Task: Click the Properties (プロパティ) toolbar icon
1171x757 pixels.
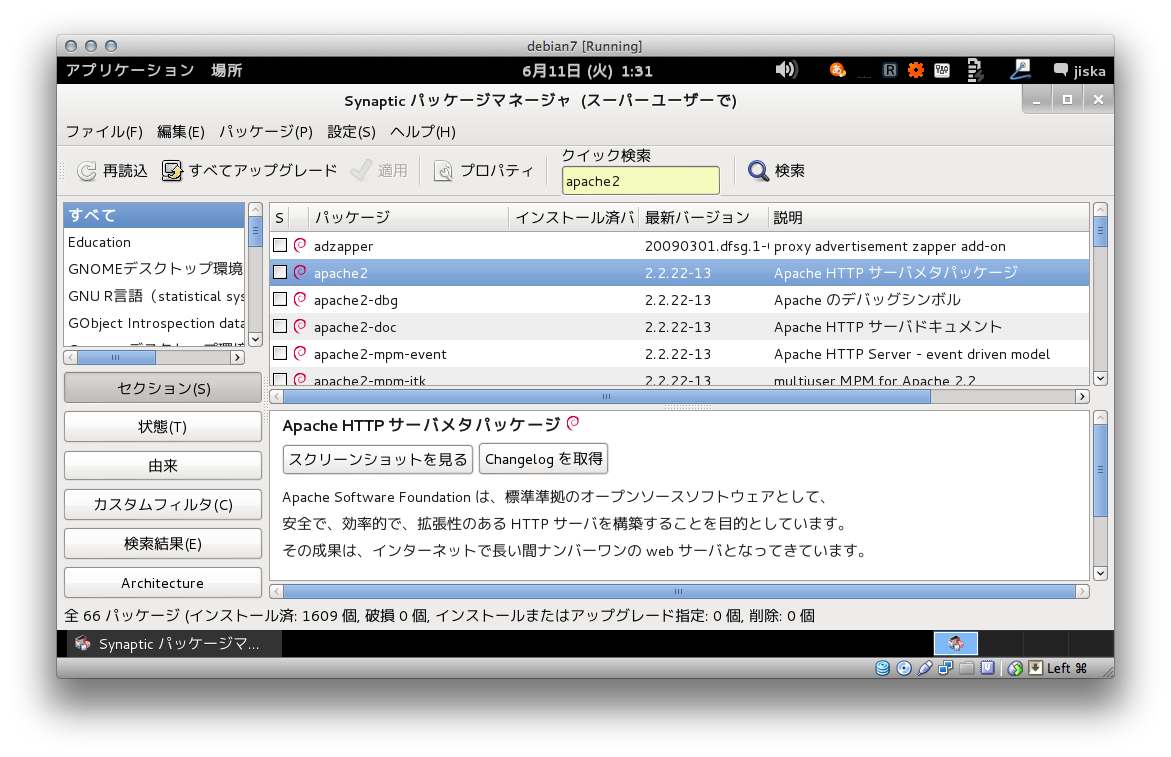Action: 443,171
